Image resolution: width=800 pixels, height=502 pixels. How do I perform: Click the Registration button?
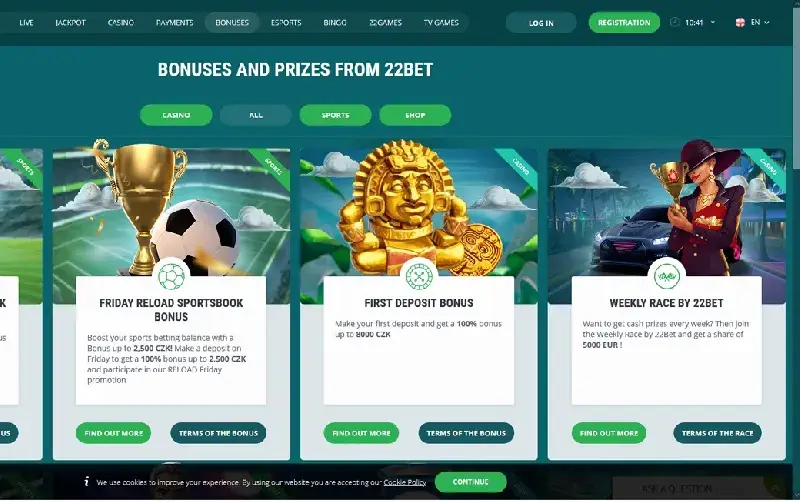pos(624,22)
